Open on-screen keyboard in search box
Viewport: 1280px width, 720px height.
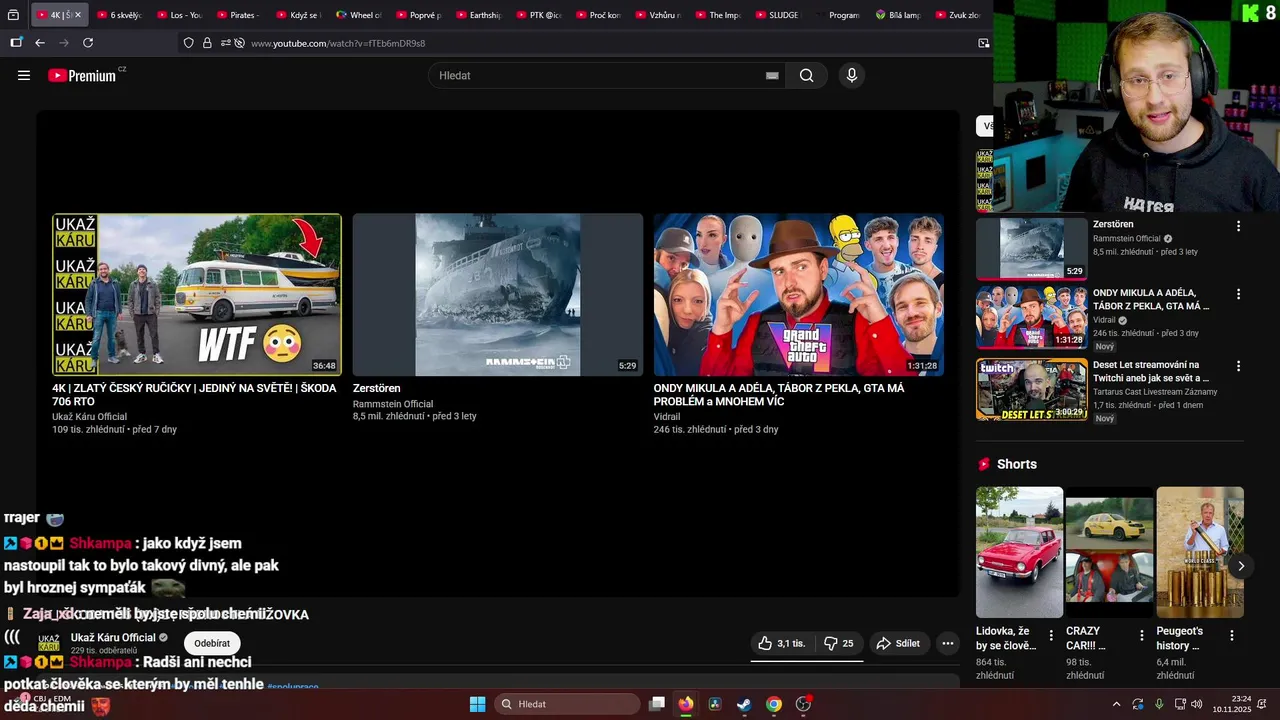[772, 75]
